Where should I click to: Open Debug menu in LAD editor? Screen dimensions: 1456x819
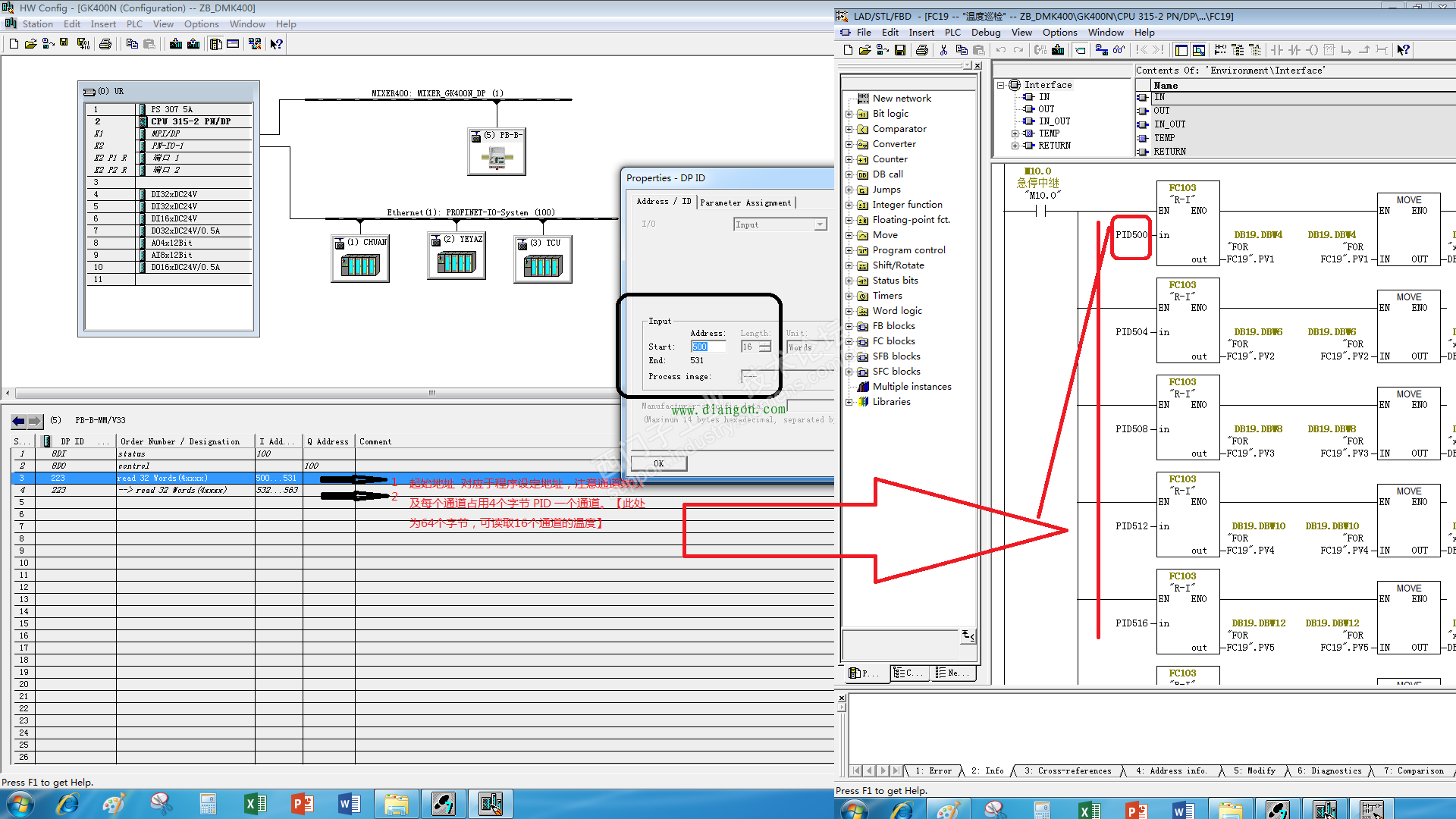pyautogui.click(x=985, y=33)
